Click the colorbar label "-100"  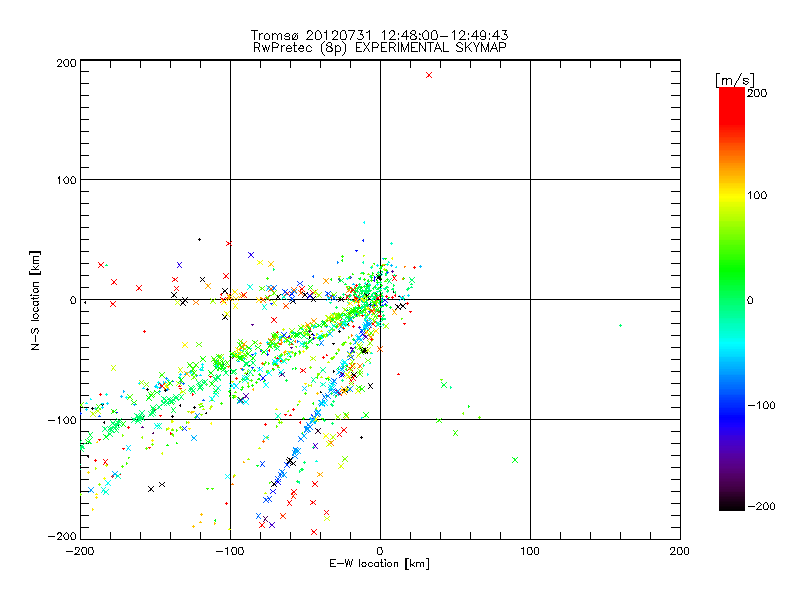761,405
